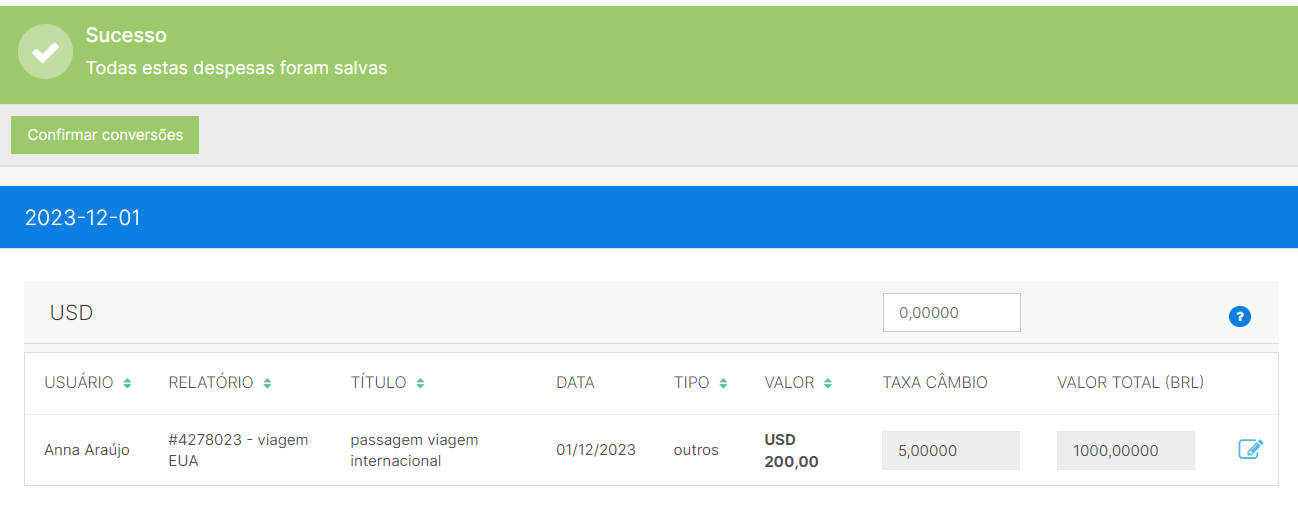Click the success checkmark icon
This screenshot has width=1298, height=514.
45,52
